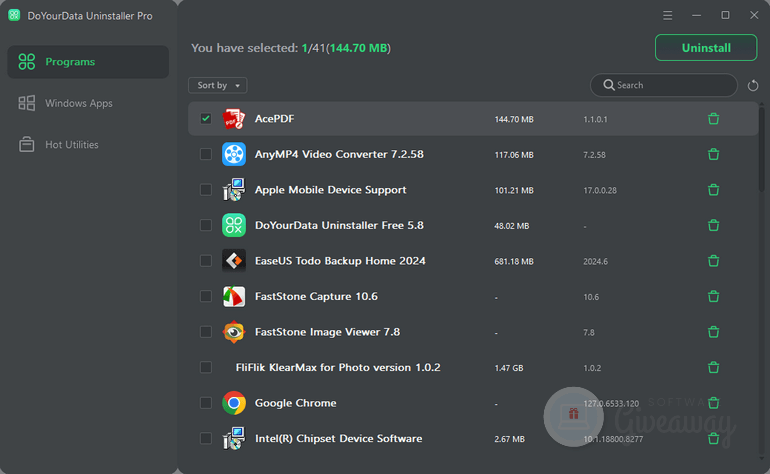Click into the Search field
The height and width of the screenshot is (474, 770).
(663, 85)
